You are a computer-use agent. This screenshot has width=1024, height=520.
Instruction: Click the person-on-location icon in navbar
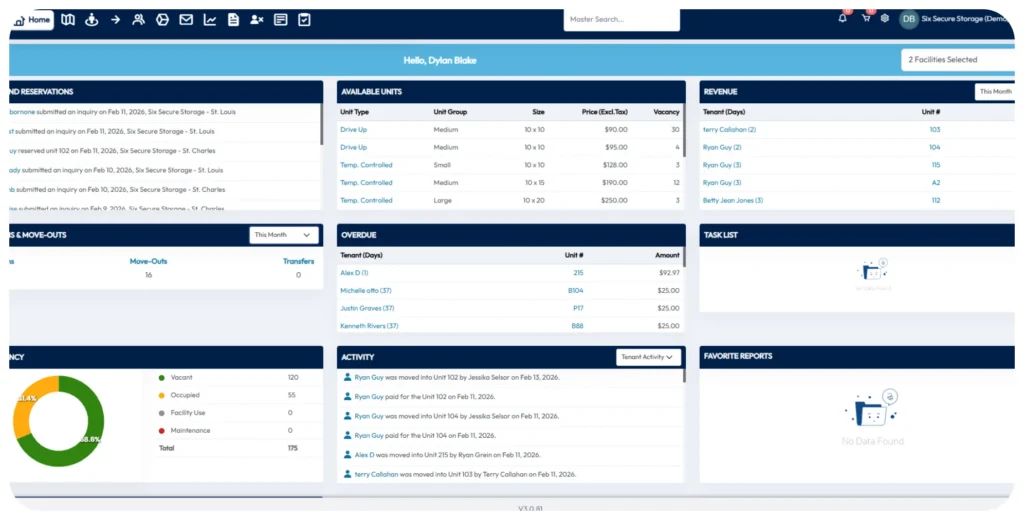91,20
